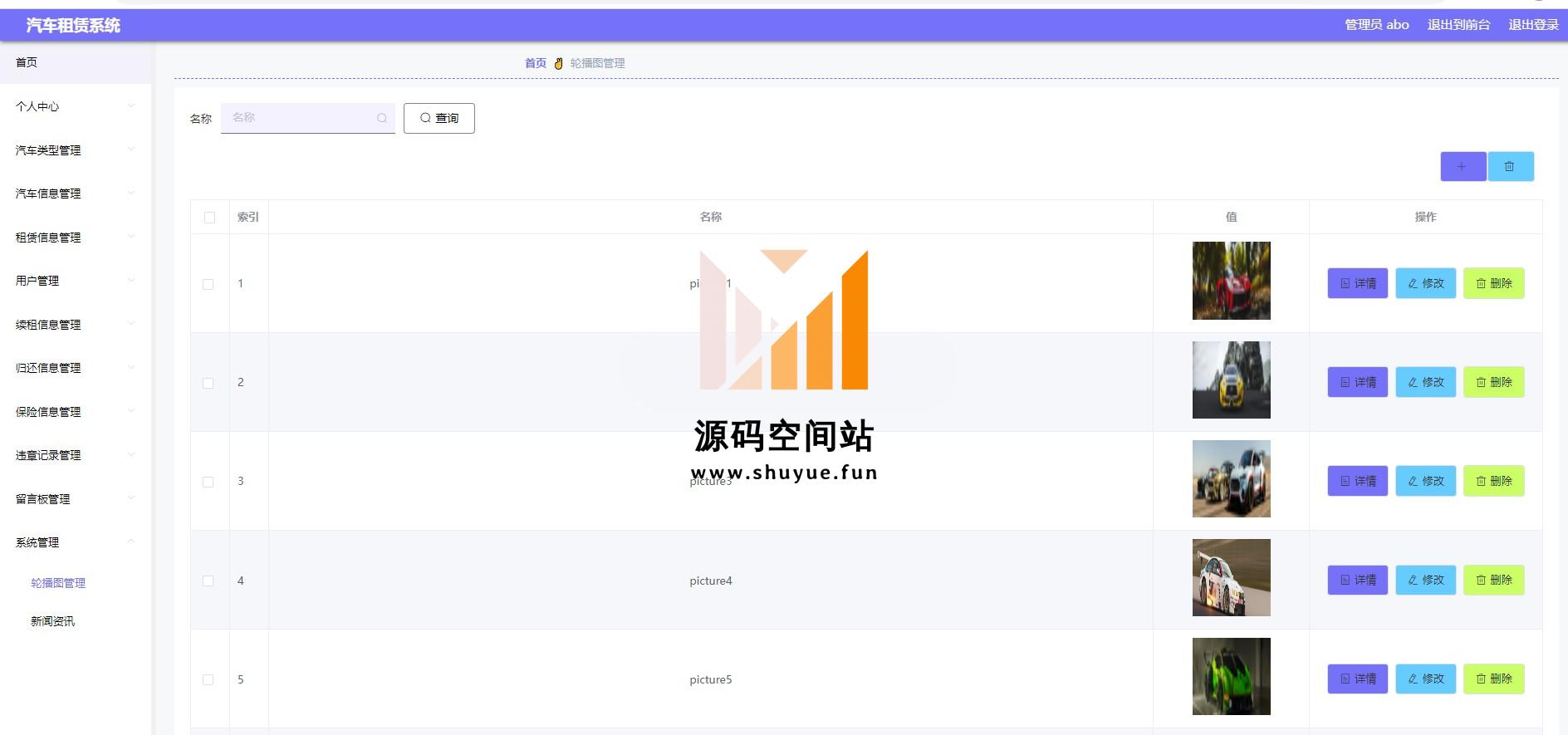Click 修改 for row 2

1425,382
